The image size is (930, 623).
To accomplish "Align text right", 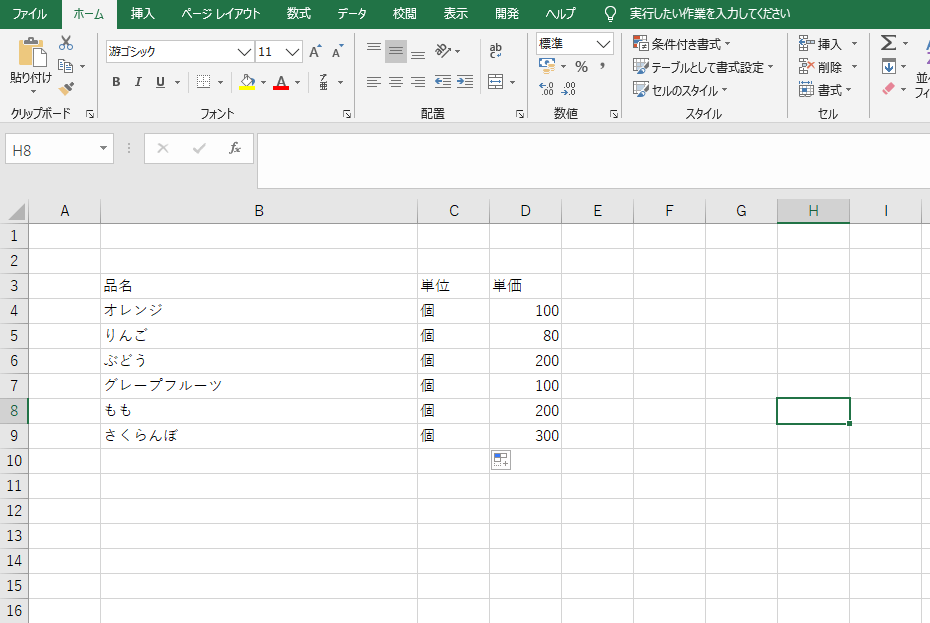I will pos(418,82).
